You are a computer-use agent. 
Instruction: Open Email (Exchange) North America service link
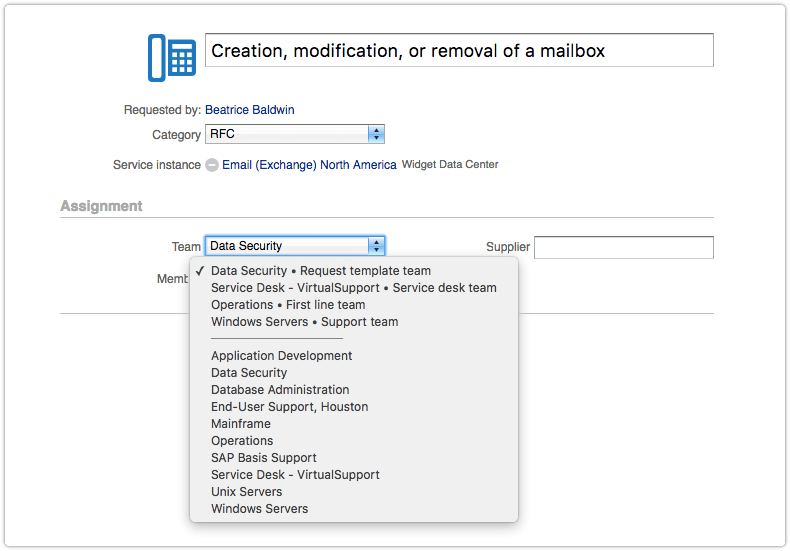[x=309, y=165]
